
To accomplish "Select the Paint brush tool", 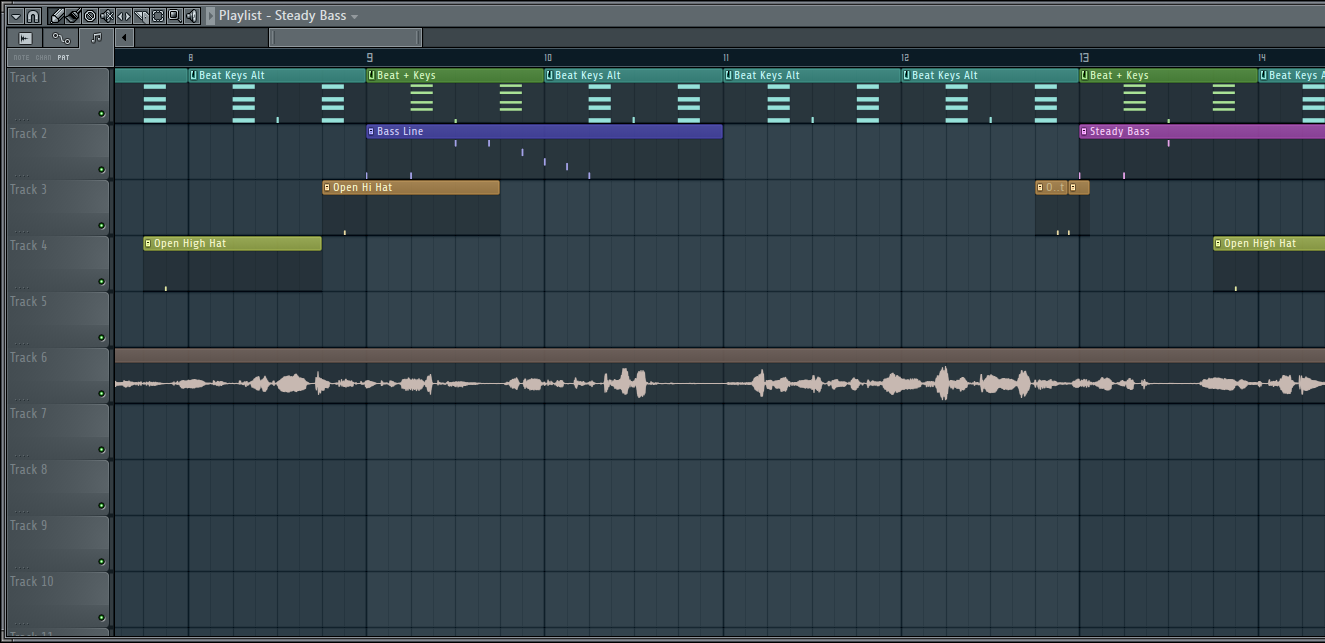I will [74, 16].
